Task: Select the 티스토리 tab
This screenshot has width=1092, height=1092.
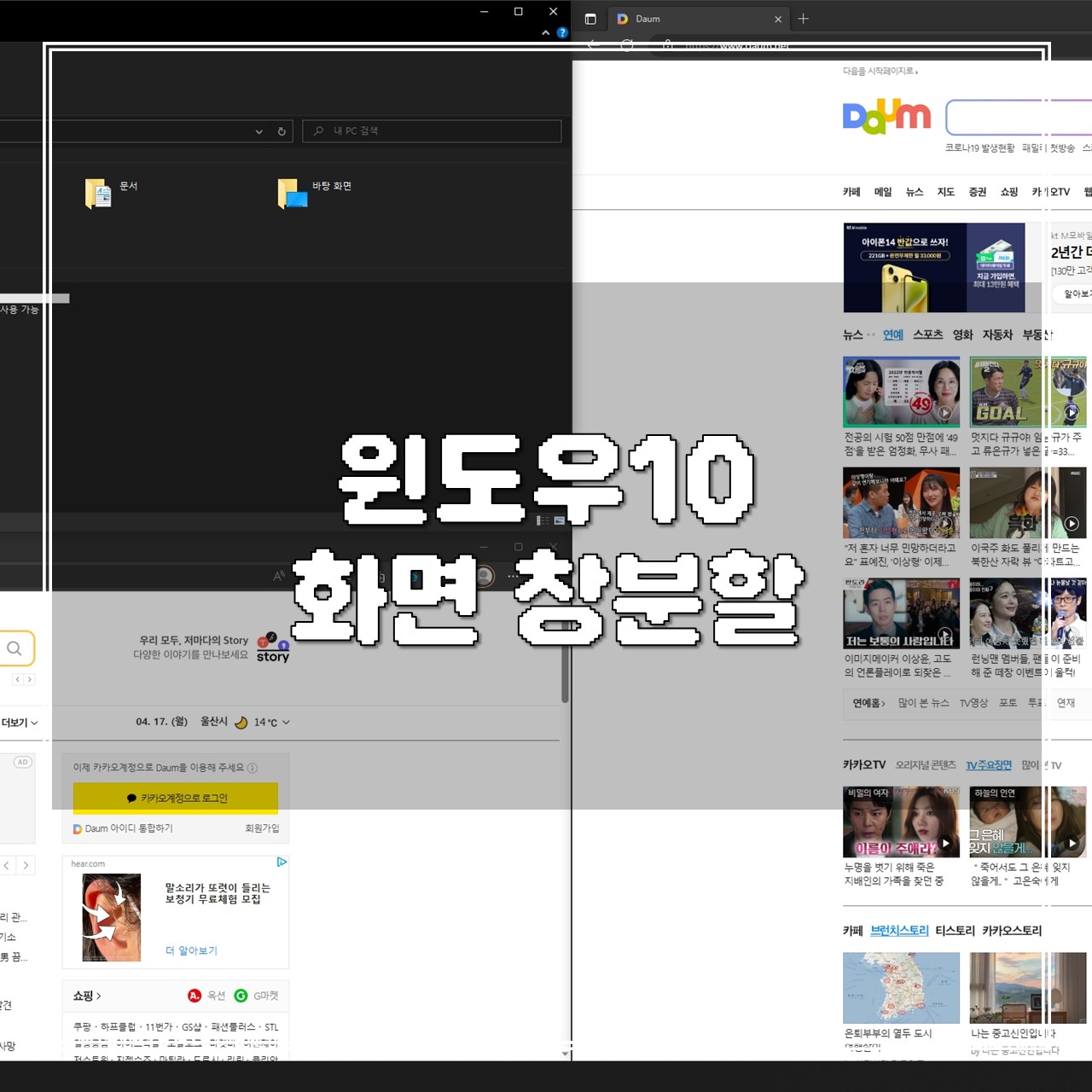Action: pyautogui.click(x=955, y=931)
